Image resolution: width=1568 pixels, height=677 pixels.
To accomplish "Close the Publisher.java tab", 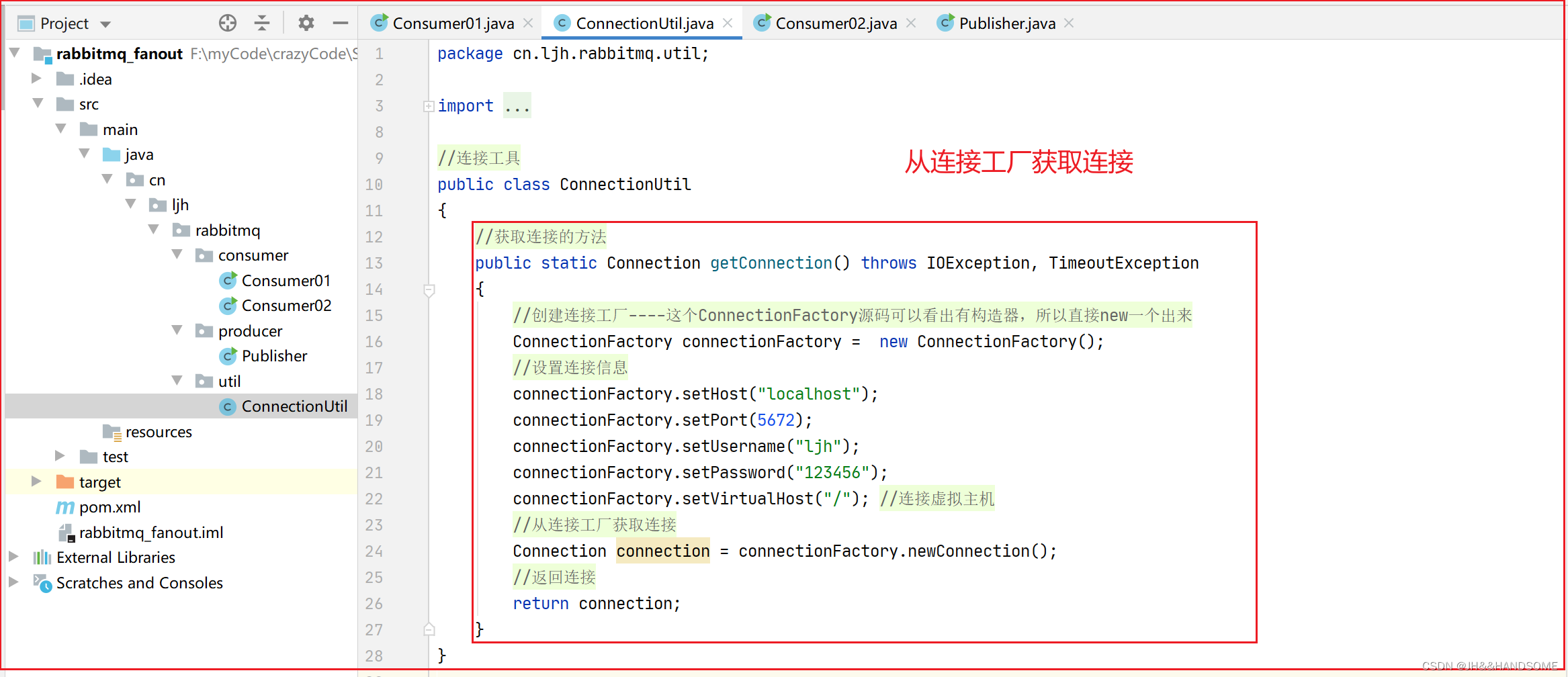I will (x=1069, y=24).
